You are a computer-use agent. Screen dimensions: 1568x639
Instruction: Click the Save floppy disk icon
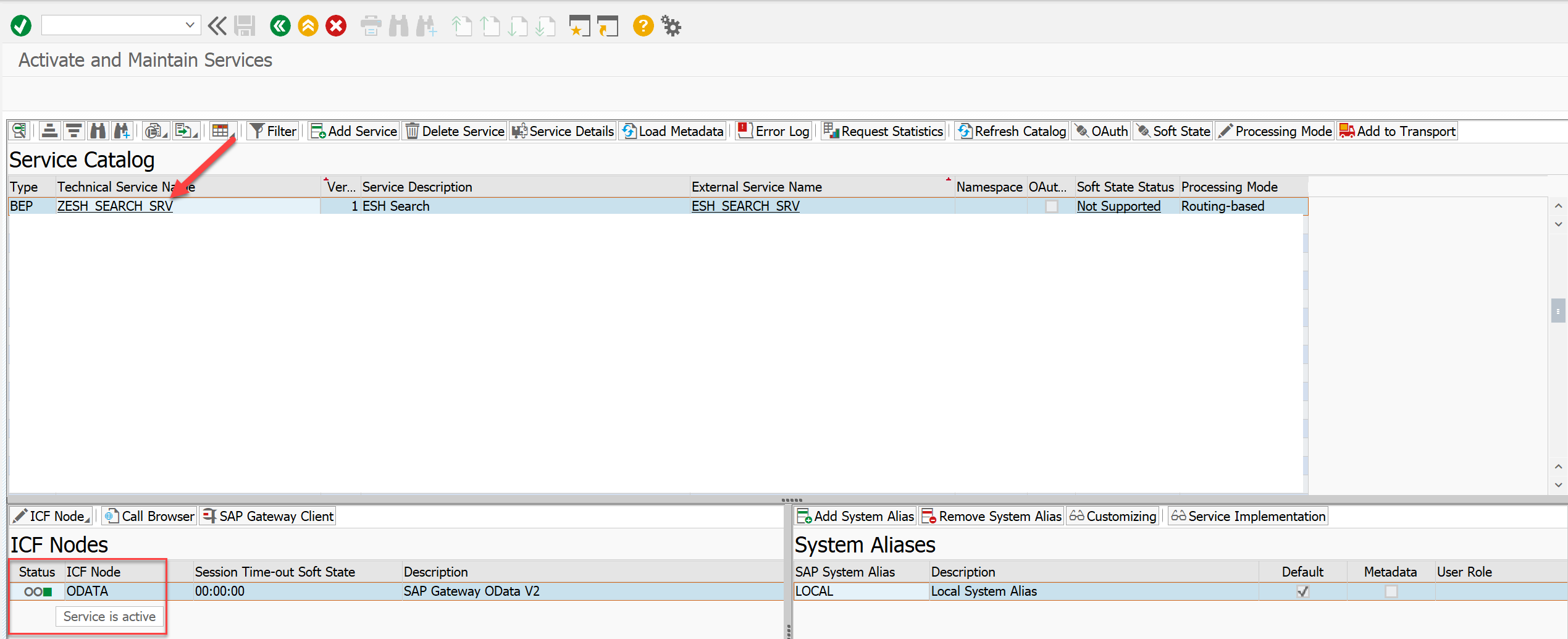click(x=245, y=26)
